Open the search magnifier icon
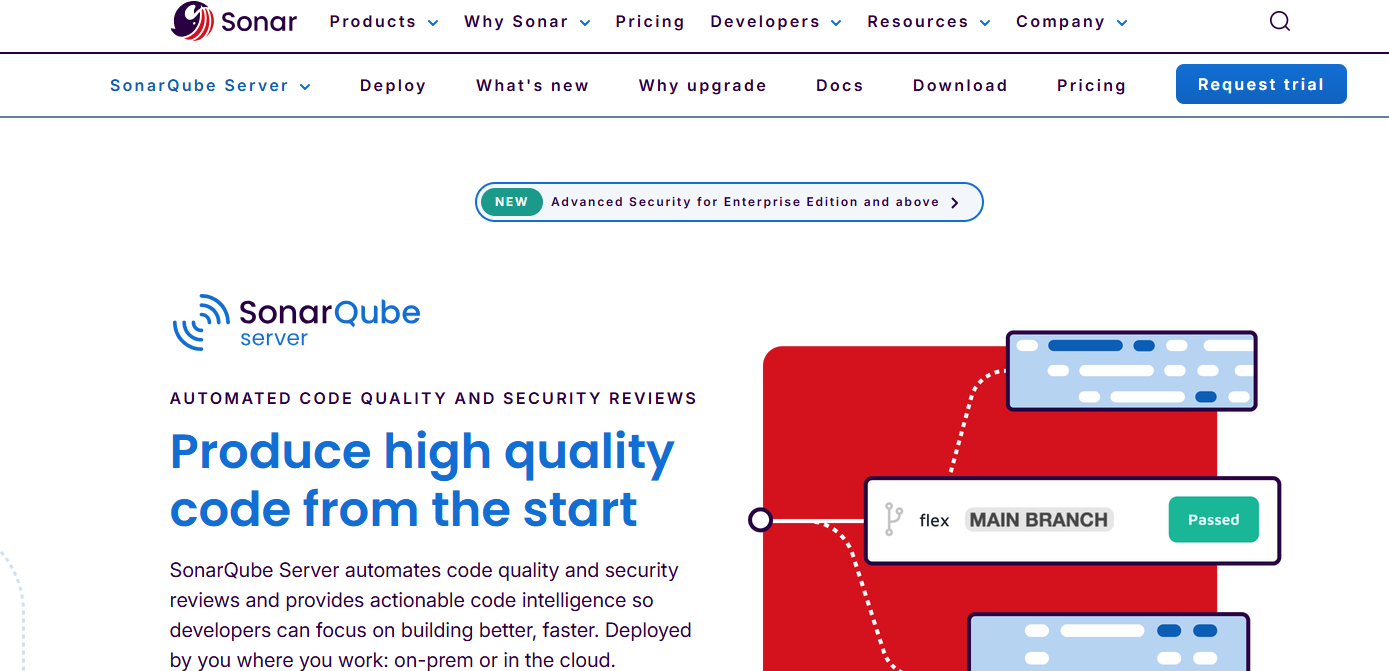This screenshot has width=1389, height=671. coord(1279,21)
